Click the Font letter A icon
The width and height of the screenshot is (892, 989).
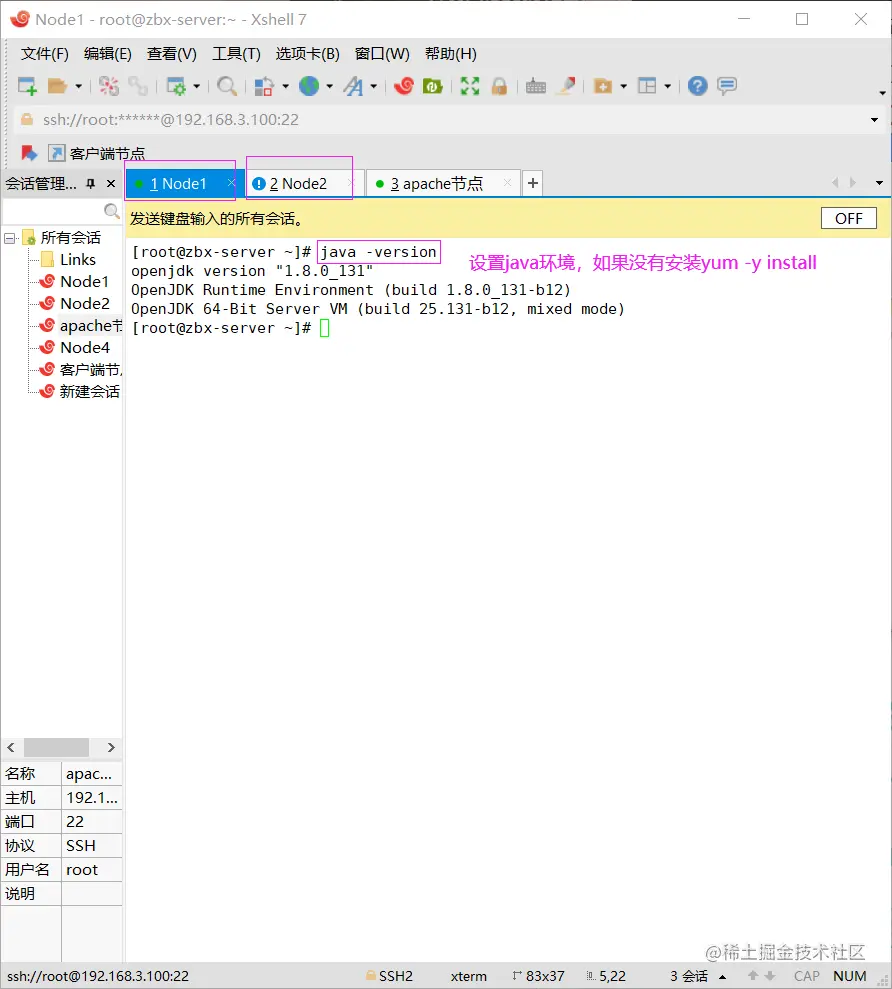pyautogui.click(x=353, y=86)
